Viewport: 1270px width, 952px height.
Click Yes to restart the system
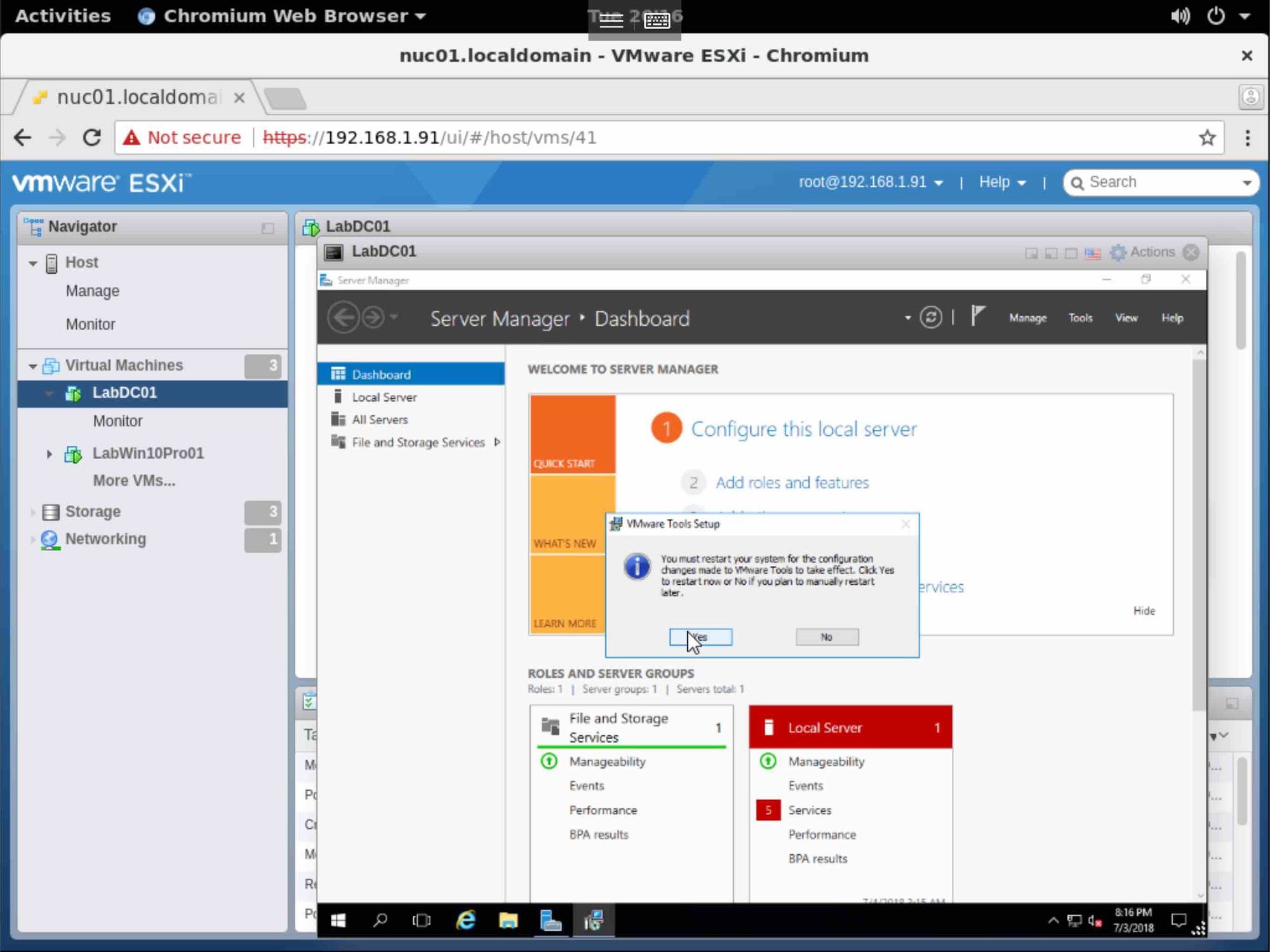[x=700, y=637]
